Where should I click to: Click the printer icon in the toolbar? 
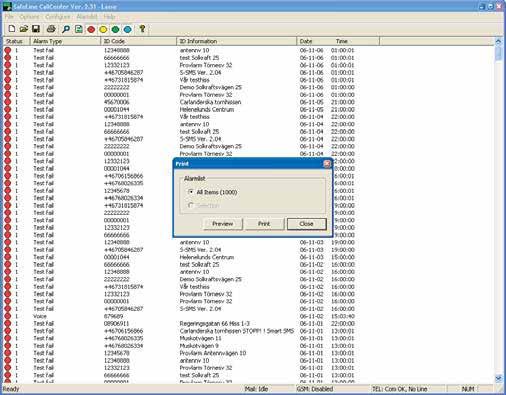tap(51, 29)
